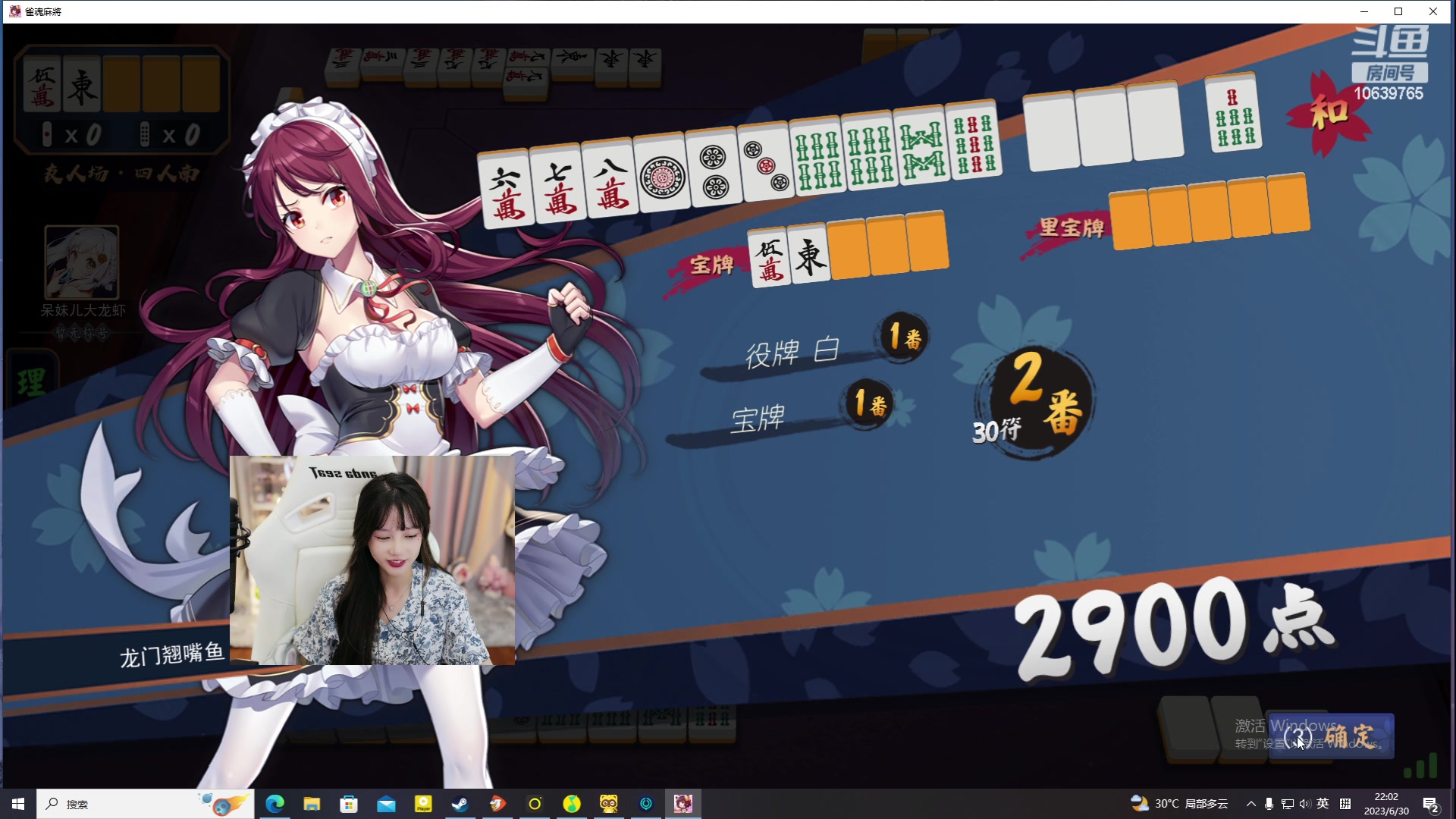Open the Windows Start menu
The width and height of the screenshot is (1456, 819).
click(x=18, y=804)
